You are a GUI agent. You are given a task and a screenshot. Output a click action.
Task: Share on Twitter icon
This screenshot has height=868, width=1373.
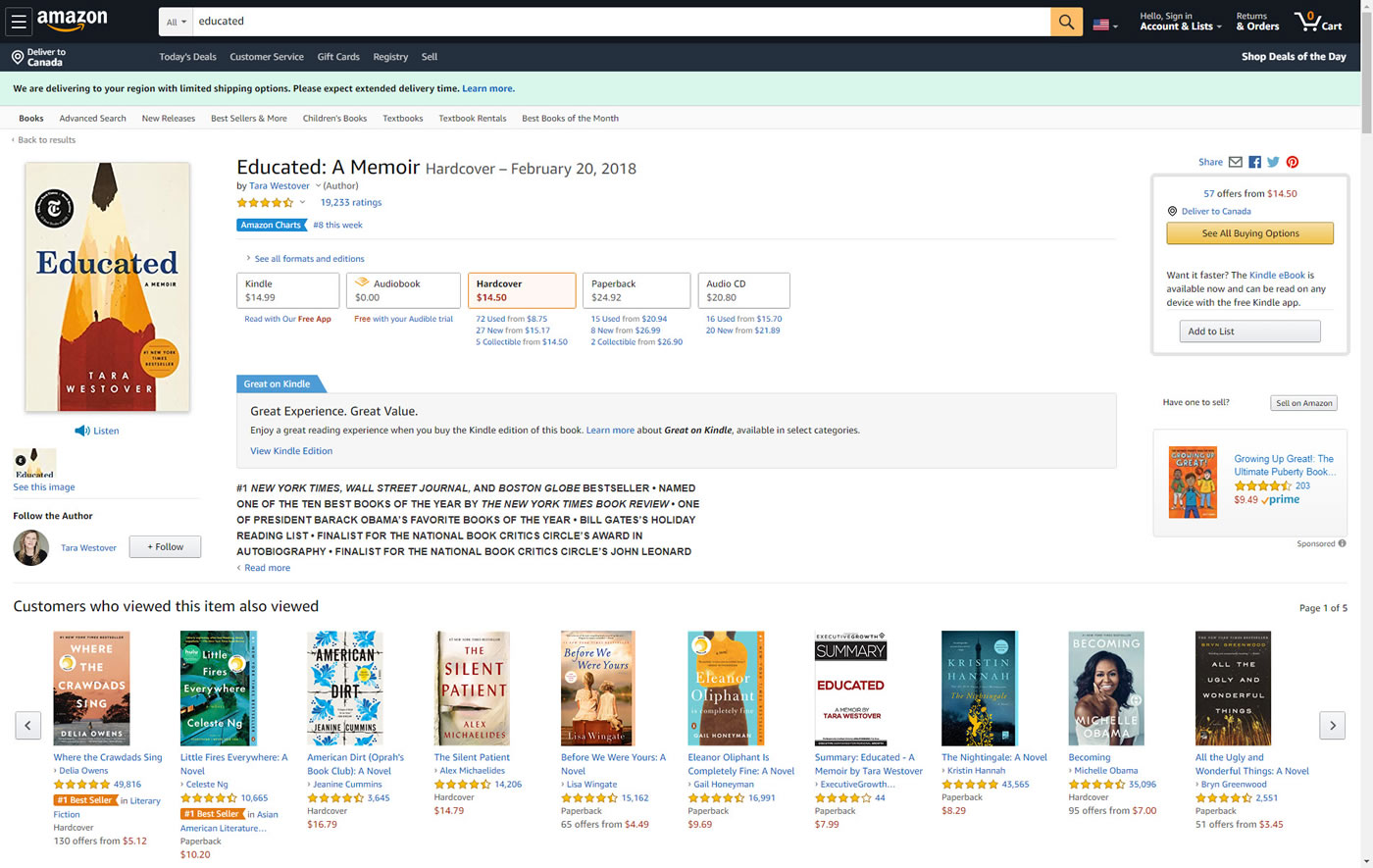pyautogui.click(x=1273, y=162)
